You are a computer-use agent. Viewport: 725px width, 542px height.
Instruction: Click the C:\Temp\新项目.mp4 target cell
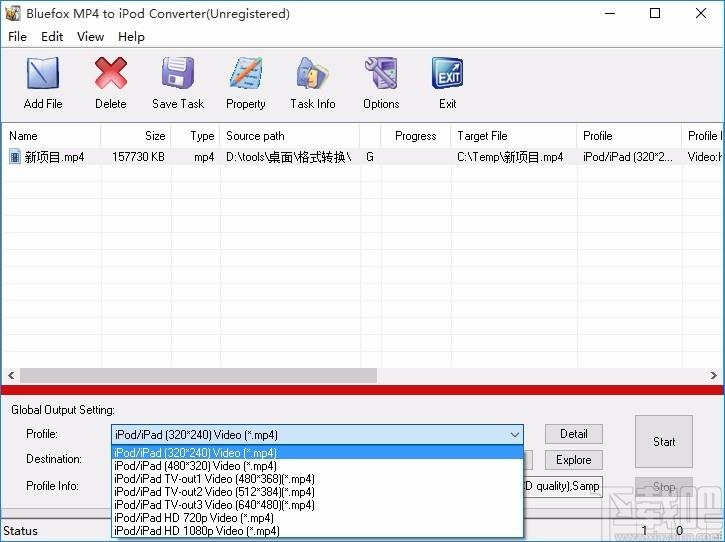click(x=510, y=157)
